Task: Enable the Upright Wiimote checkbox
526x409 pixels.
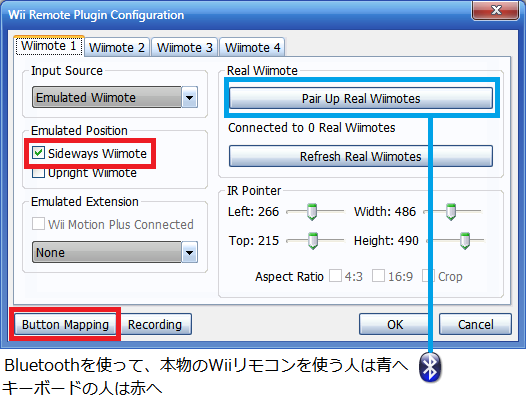Action: coord(38,173)
